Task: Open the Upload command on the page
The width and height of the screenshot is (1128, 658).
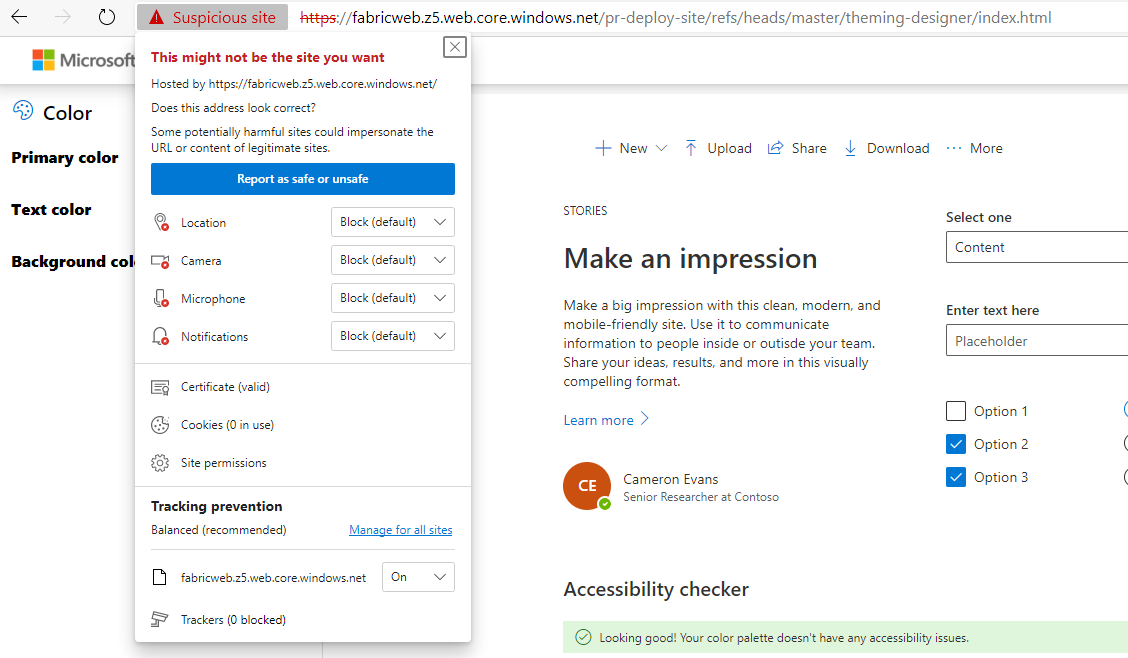Action: pyautogui.click(x=717, y=147)
